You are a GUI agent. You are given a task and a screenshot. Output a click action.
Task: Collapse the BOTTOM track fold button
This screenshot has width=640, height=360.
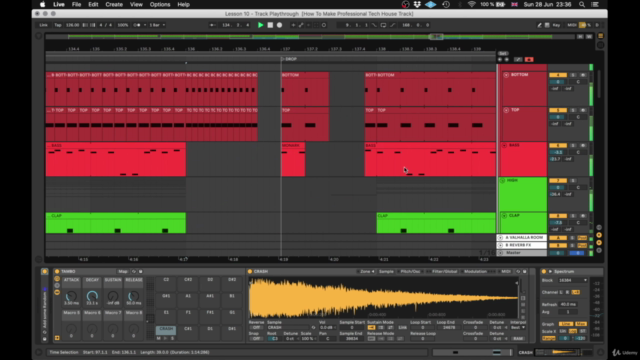[506, 75]
